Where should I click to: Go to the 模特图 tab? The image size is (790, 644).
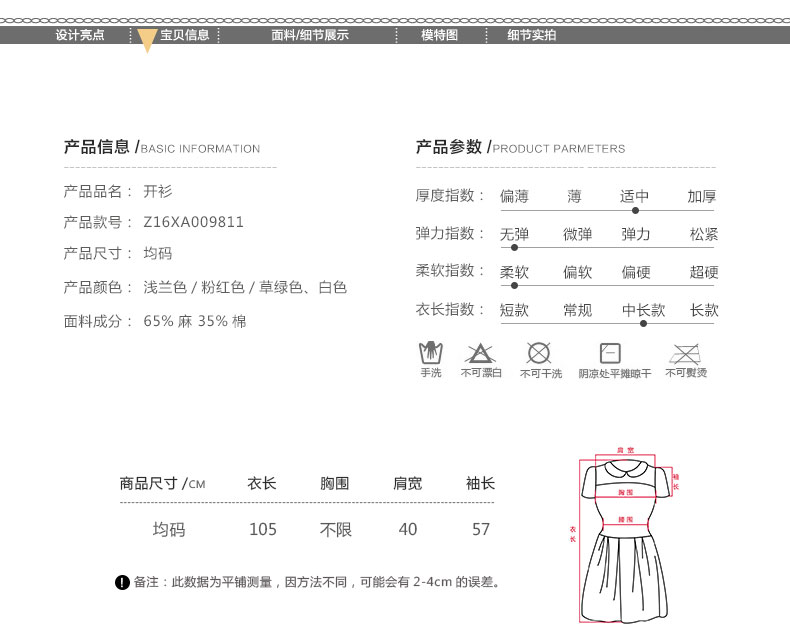[x=439, y=35]
